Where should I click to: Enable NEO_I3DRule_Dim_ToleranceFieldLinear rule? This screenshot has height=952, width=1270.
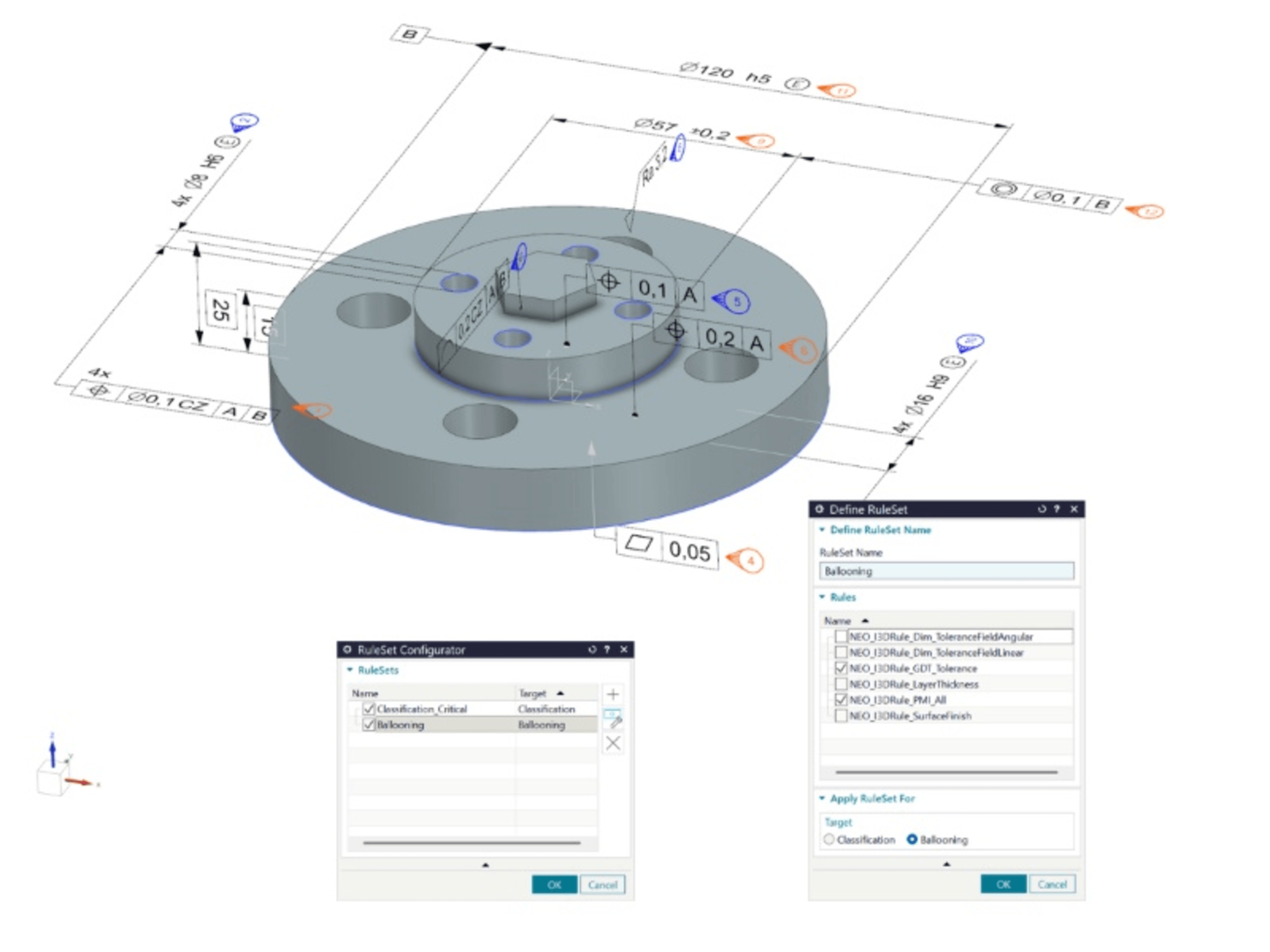tap(841, 653)
